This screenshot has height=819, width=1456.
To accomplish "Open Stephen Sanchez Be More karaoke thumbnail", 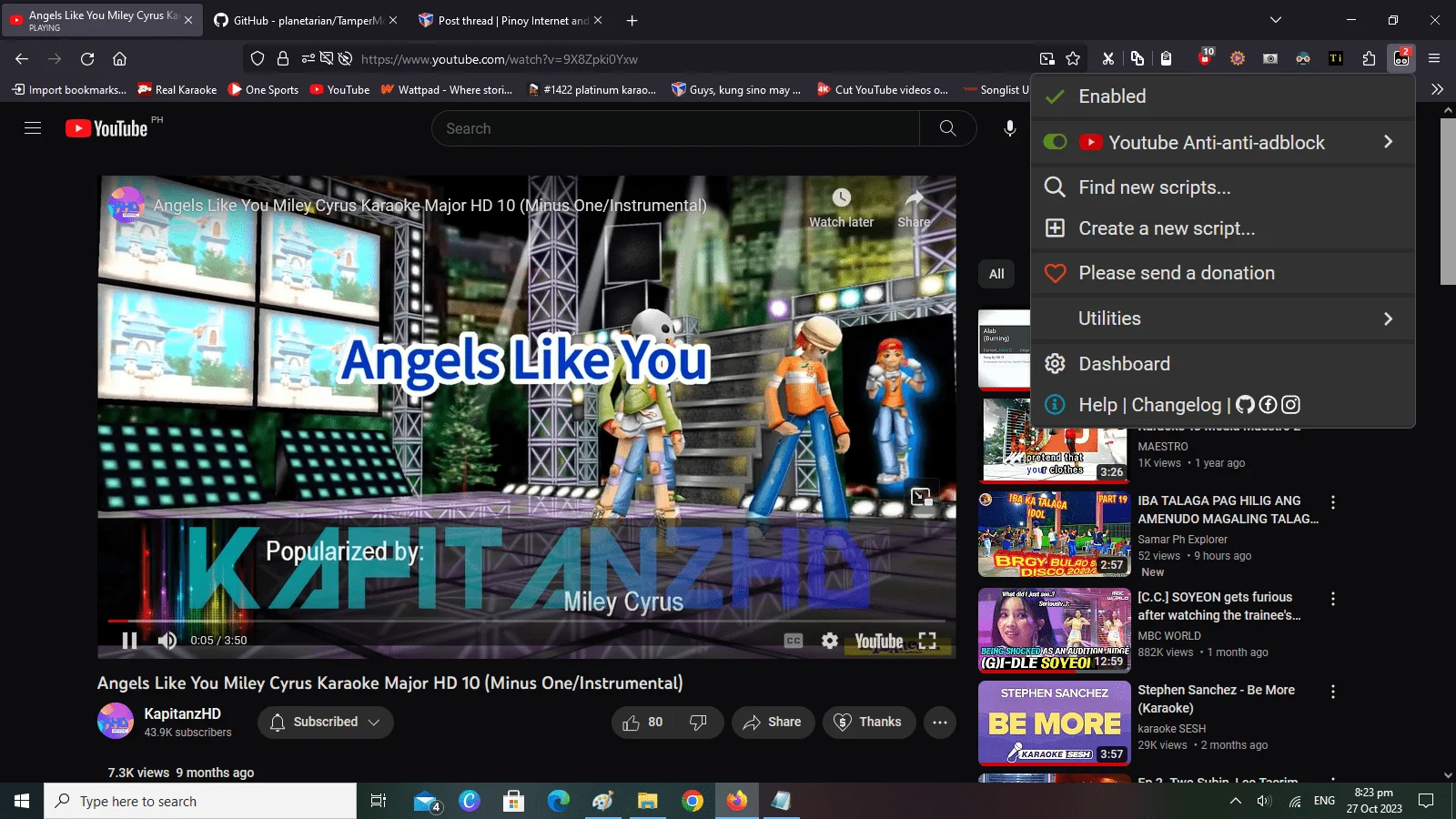I will tap(1054, 723).
